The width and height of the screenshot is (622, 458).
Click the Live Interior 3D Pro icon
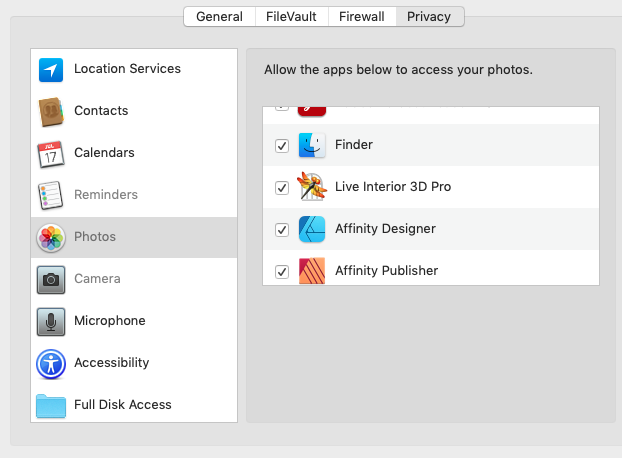(312, 187)
